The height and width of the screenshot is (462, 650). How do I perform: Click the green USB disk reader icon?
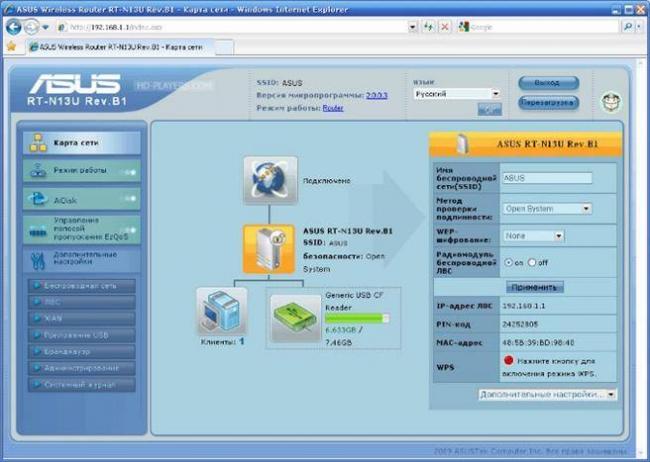click(x=295, y=318)
